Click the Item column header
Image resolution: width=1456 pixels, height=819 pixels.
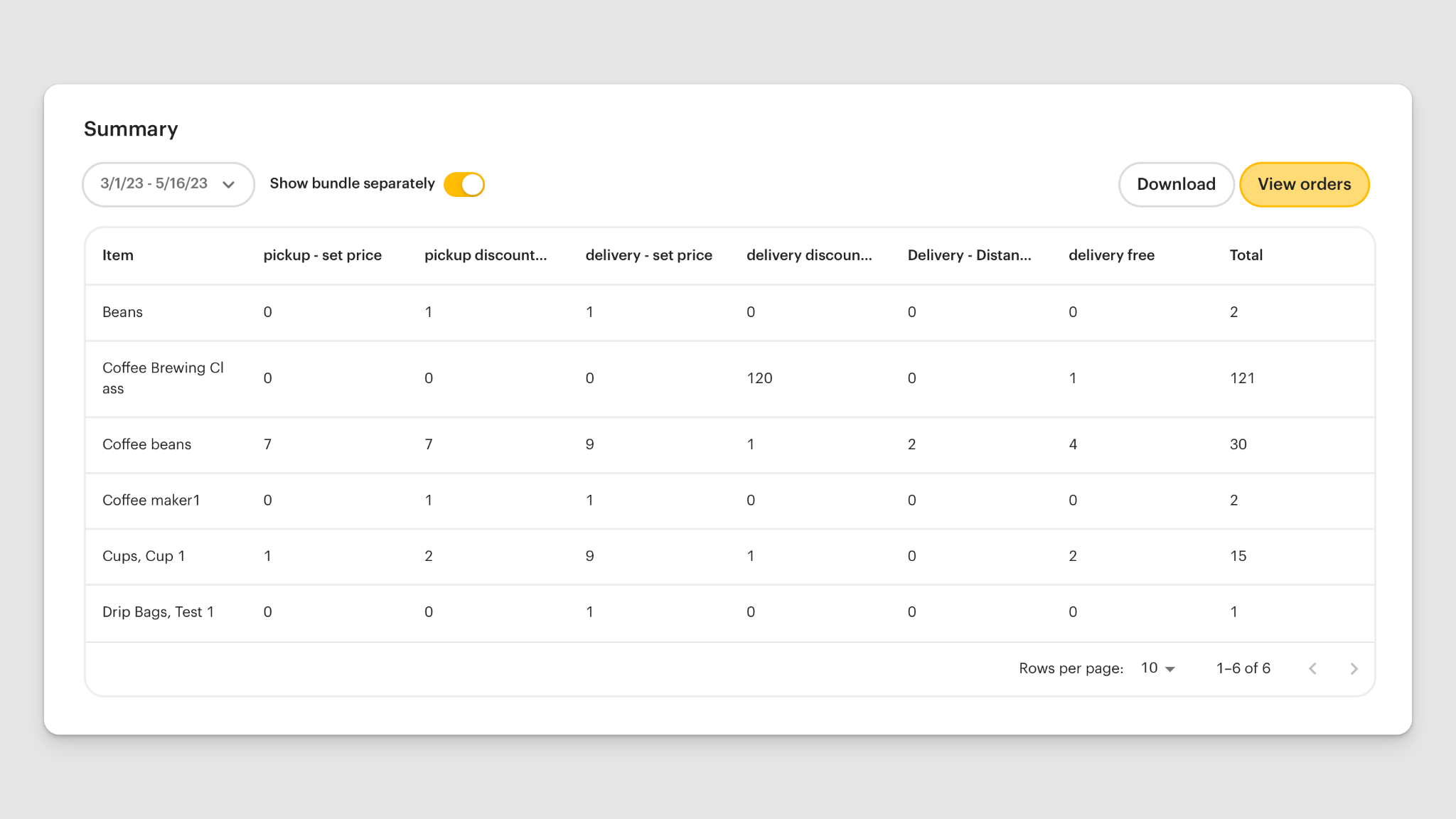click(118, 255)
